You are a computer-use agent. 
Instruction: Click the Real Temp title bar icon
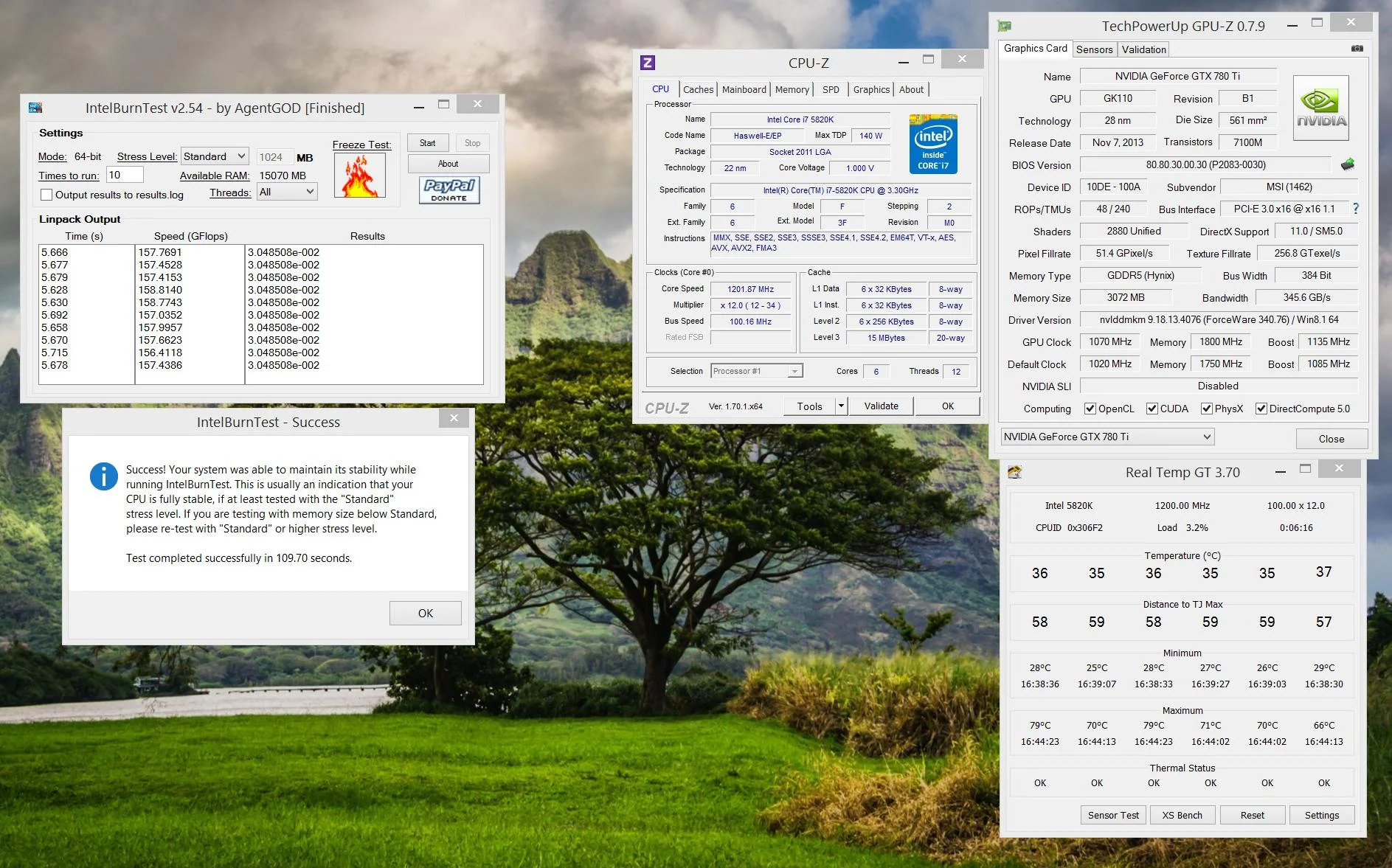pos(1015,472)
